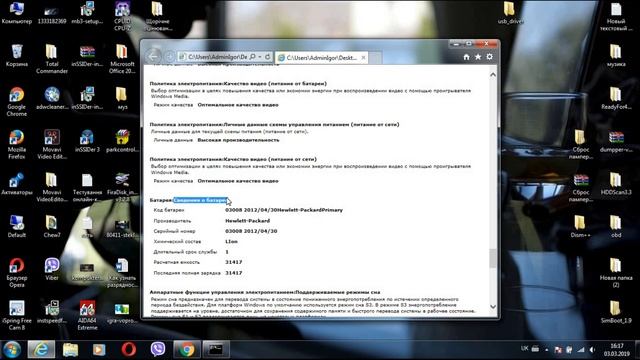Image resolution: width=640 pixels, height=360 pixels.
Task: Open the Viber desktop shortcut
Action: coord(52,269)
